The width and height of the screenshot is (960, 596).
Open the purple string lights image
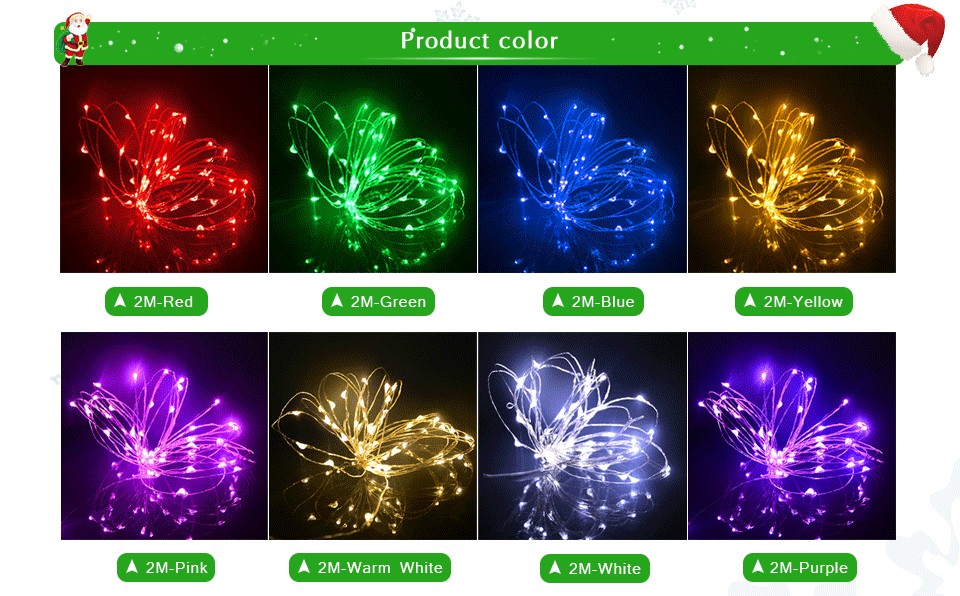click(792, 436)
